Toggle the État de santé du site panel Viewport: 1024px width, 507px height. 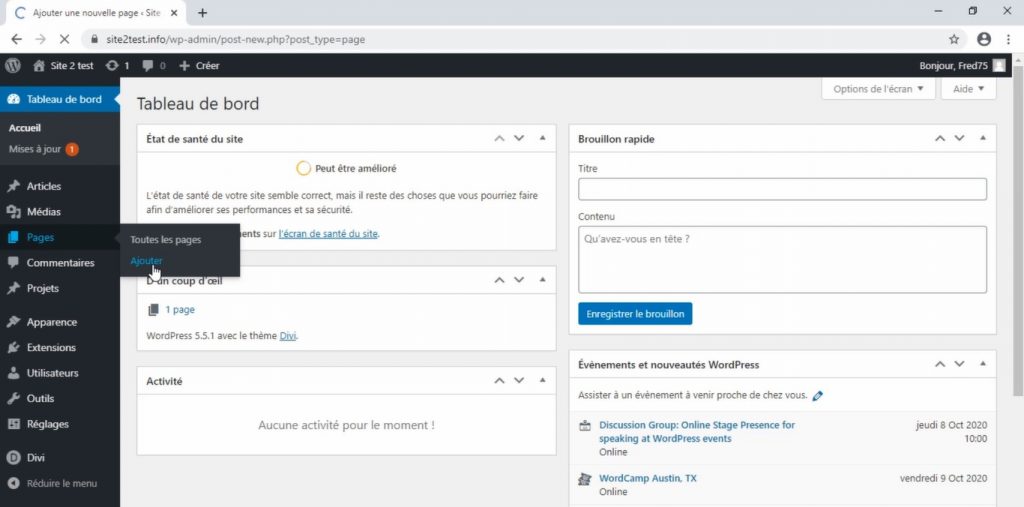543,138
